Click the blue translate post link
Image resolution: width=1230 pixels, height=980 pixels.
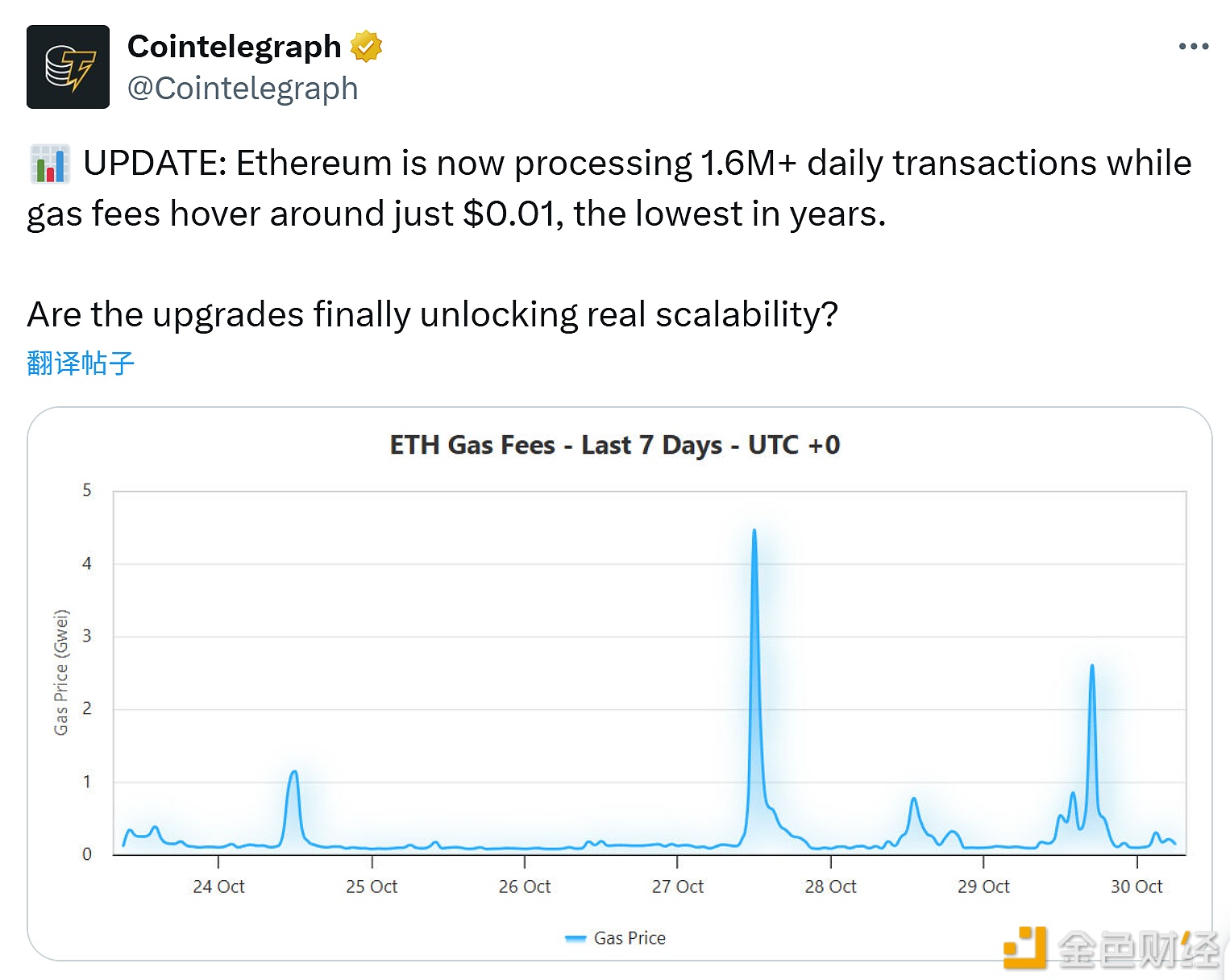pos(80,363)
